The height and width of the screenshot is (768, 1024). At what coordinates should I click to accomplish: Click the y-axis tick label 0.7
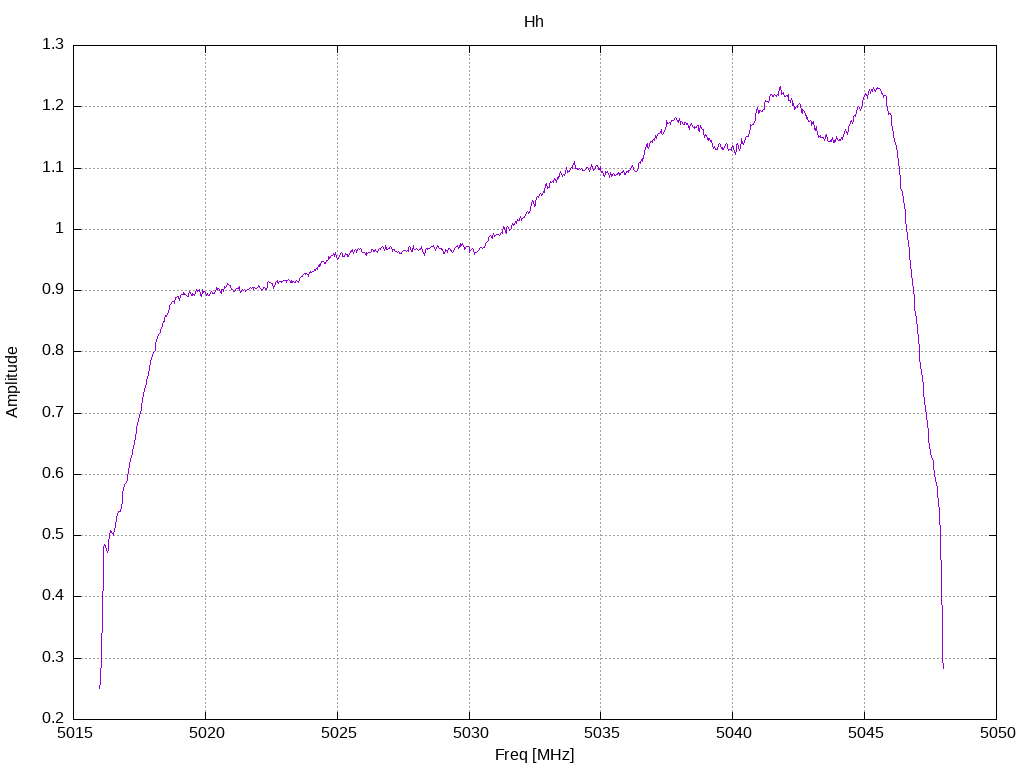(x=53, y=413)
